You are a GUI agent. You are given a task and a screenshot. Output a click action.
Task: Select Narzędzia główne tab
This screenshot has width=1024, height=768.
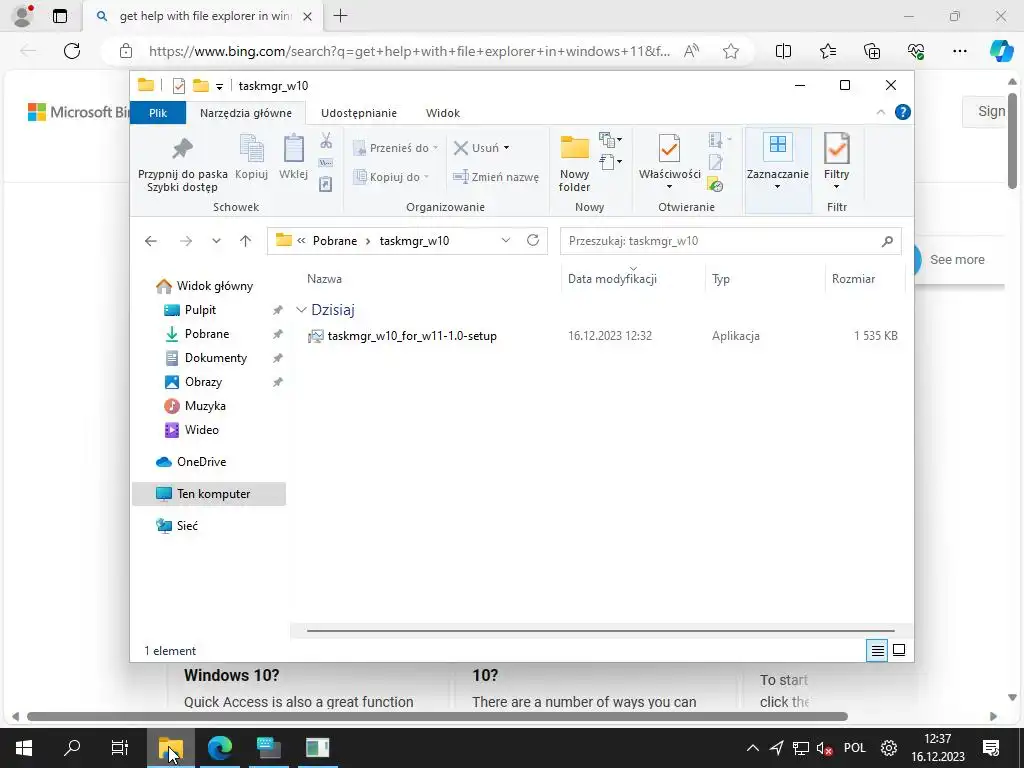click(x=246, y=113)
